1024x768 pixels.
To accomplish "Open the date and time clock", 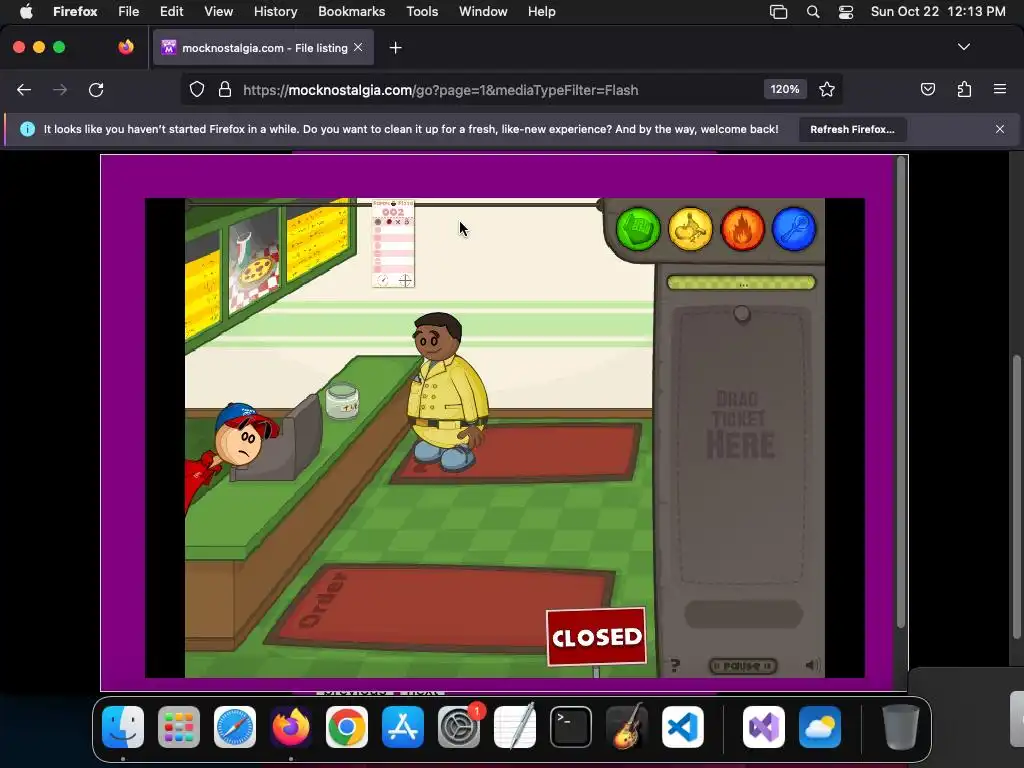I will pos(938,12).
